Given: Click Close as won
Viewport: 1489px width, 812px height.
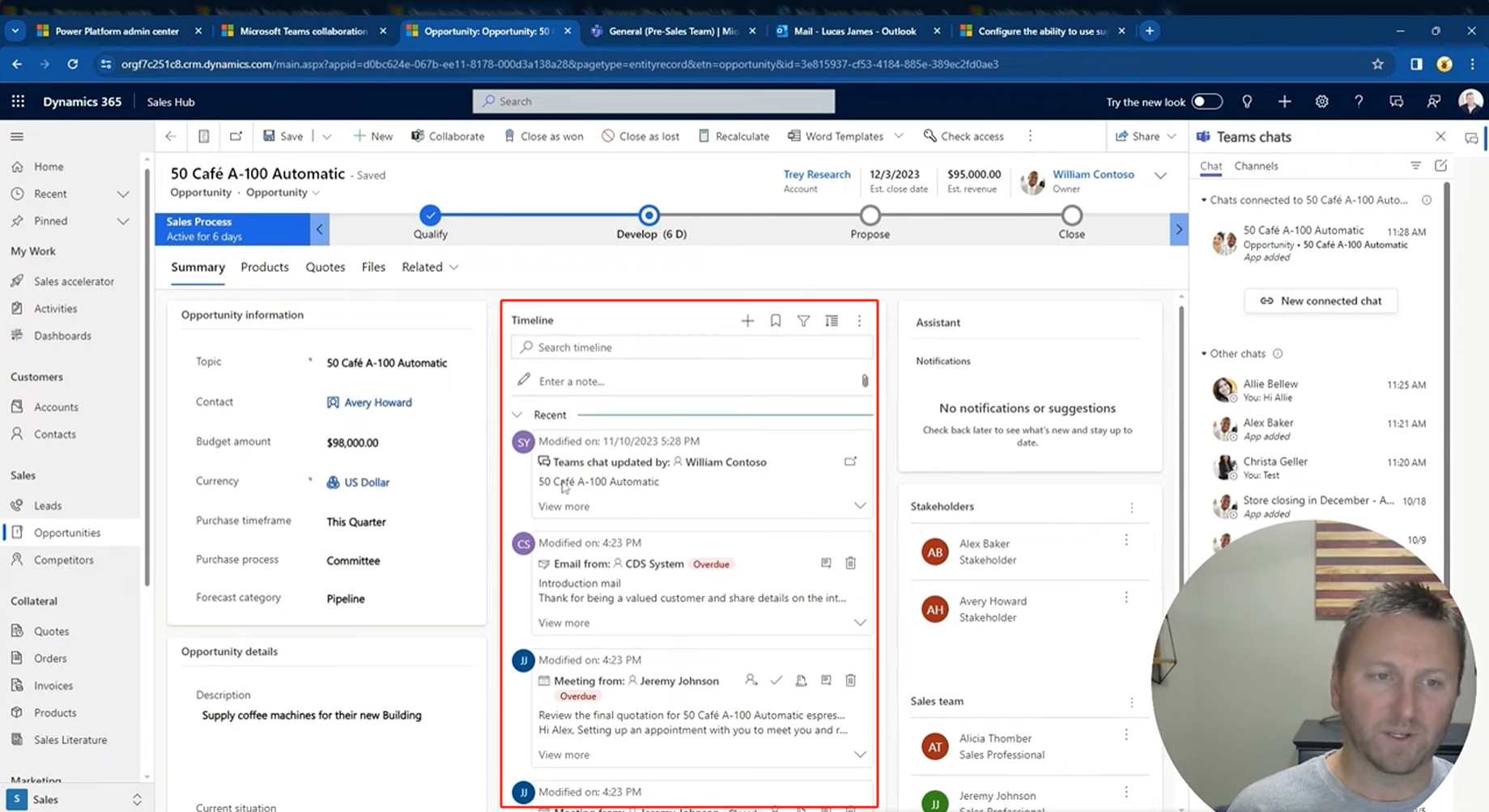Looking at the screenshot, I should pyautogui.click(x=543, y=136).
